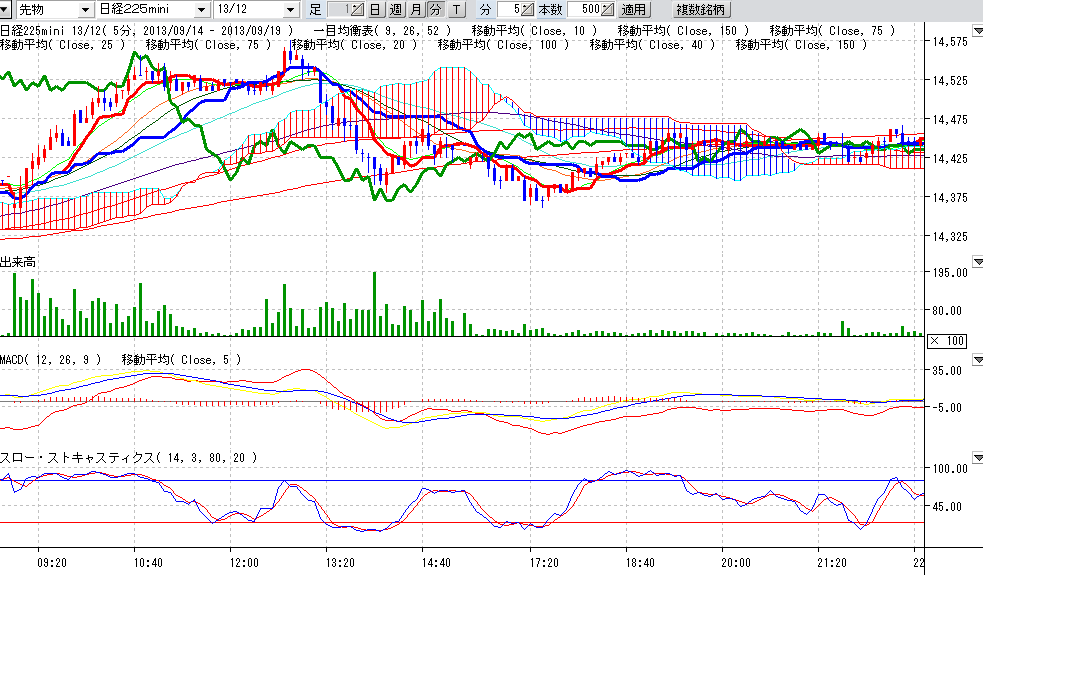The width and height of the screenshot is (1070, 690).
Task: Click the spinner beside the 足 value
Action: (355, 9)
